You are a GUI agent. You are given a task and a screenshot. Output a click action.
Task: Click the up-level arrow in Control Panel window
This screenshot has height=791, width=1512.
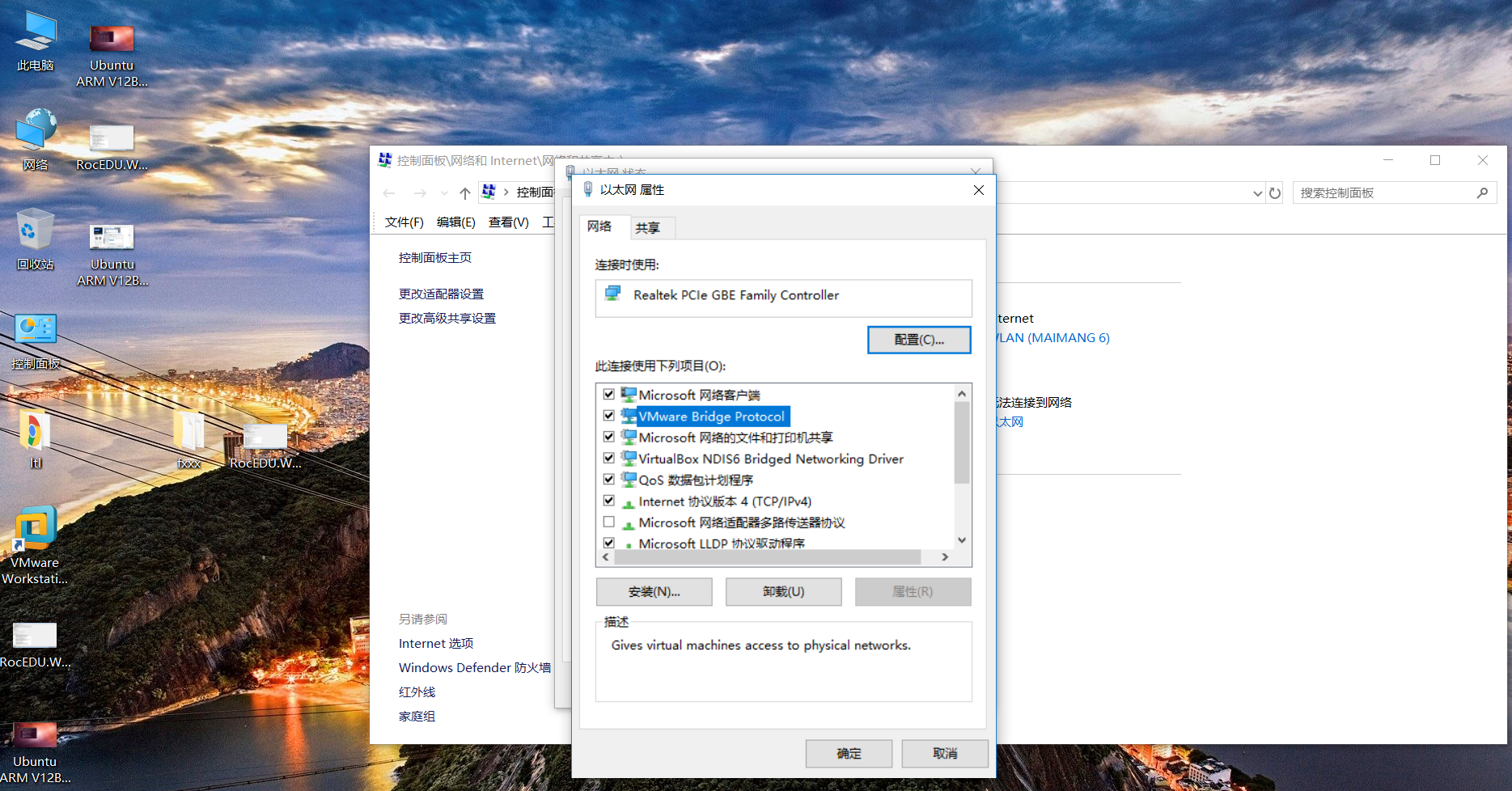pyautogui.click(x=464, y=192)
